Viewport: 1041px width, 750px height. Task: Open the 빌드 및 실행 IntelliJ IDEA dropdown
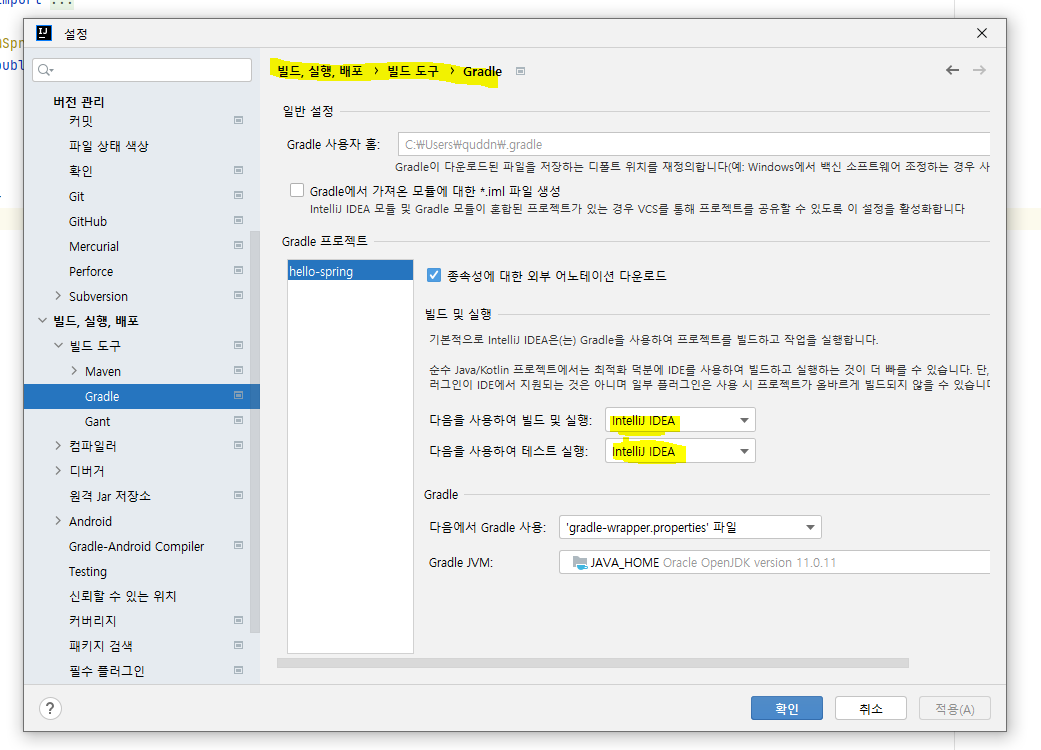tap(680, 420)
